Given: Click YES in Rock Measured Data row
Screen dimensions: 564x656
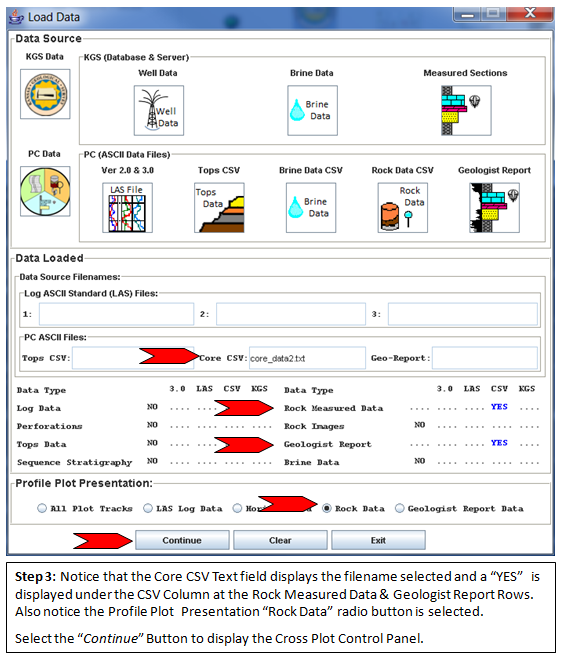Looking at the screenshot, I should (499, 407).
